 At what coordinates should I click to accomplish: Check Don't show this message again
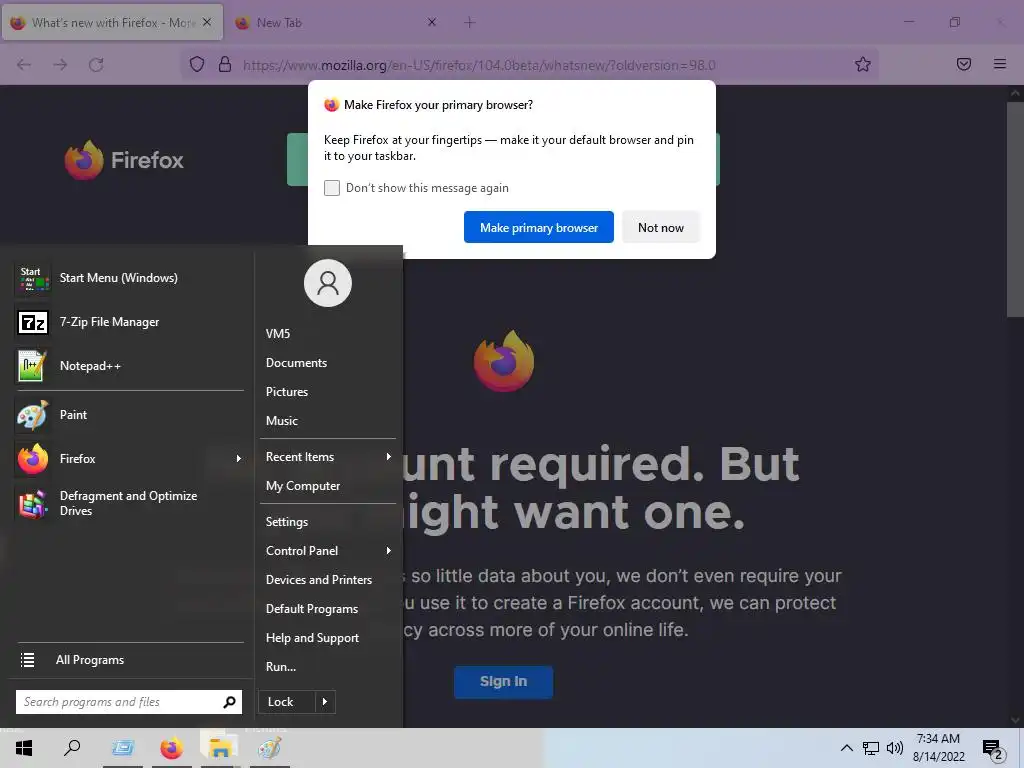tap(332, 188)
